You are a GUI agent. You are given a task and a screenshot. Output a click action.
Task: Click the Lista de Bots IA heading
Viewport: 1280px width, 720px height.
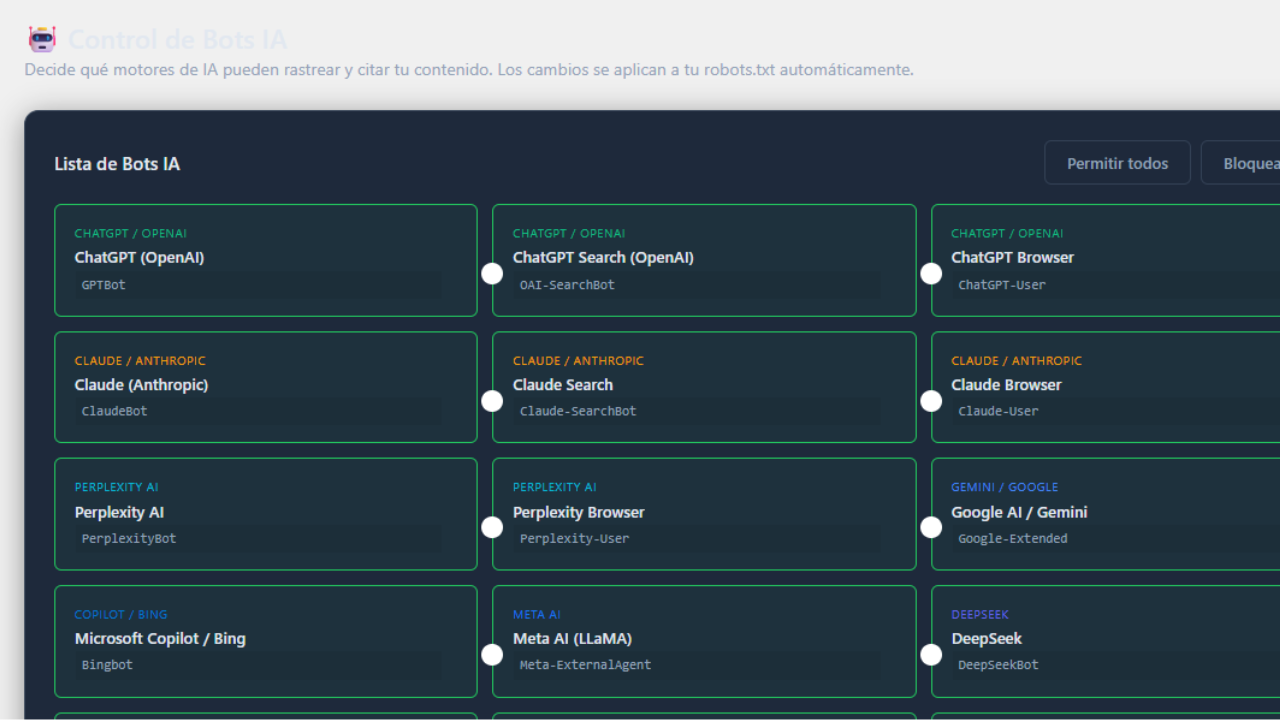tap(117, 164)
